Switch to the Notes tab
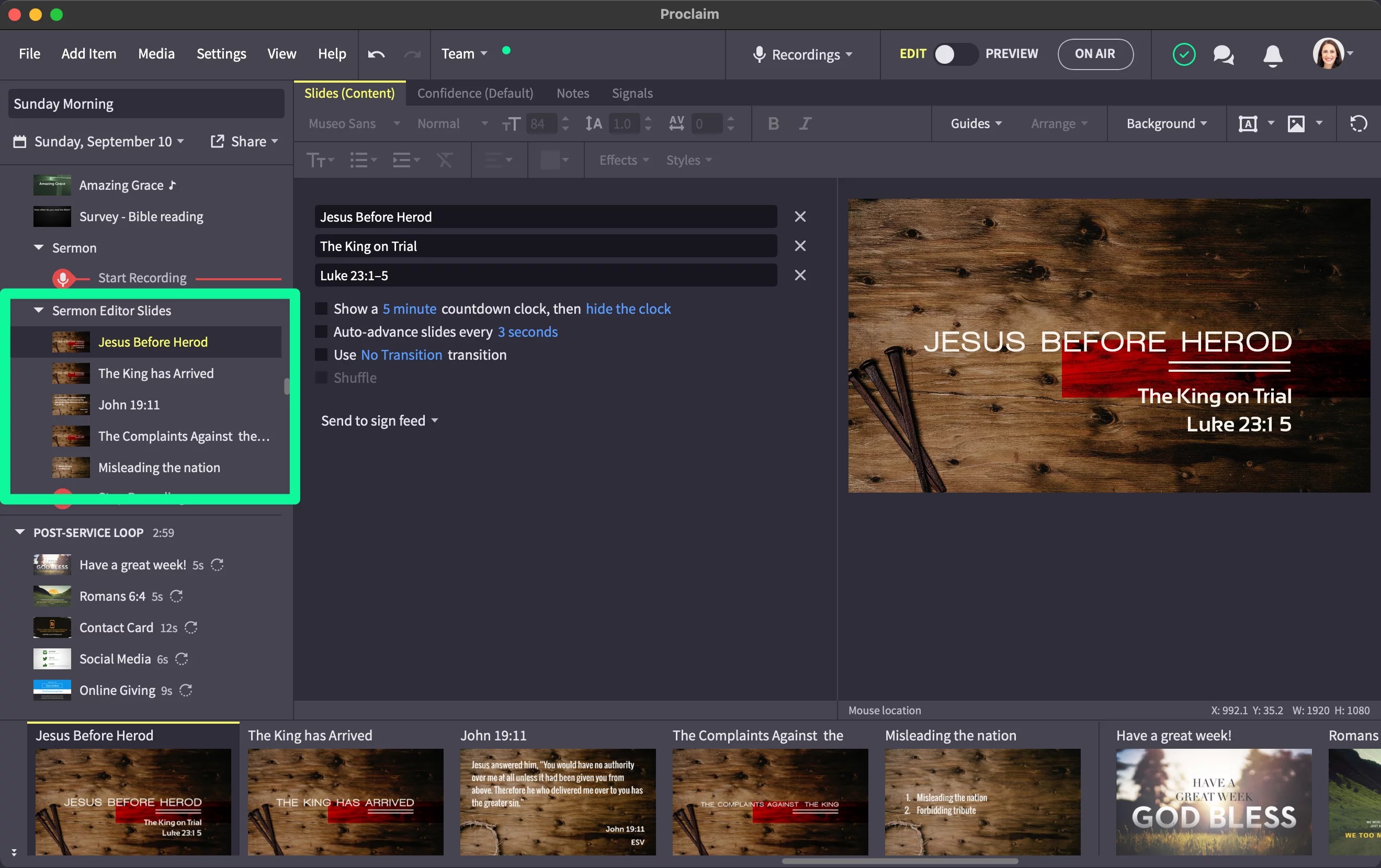Viewport: 1381px width, 868px height. [x=572, y=93]
